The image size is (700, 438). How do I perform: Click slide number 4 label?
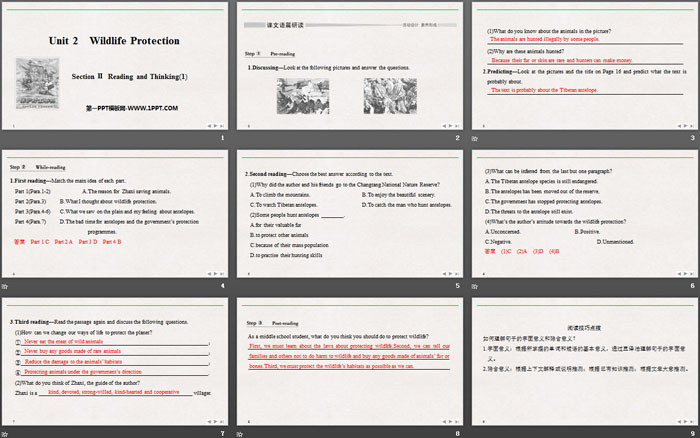coord(222,286)
